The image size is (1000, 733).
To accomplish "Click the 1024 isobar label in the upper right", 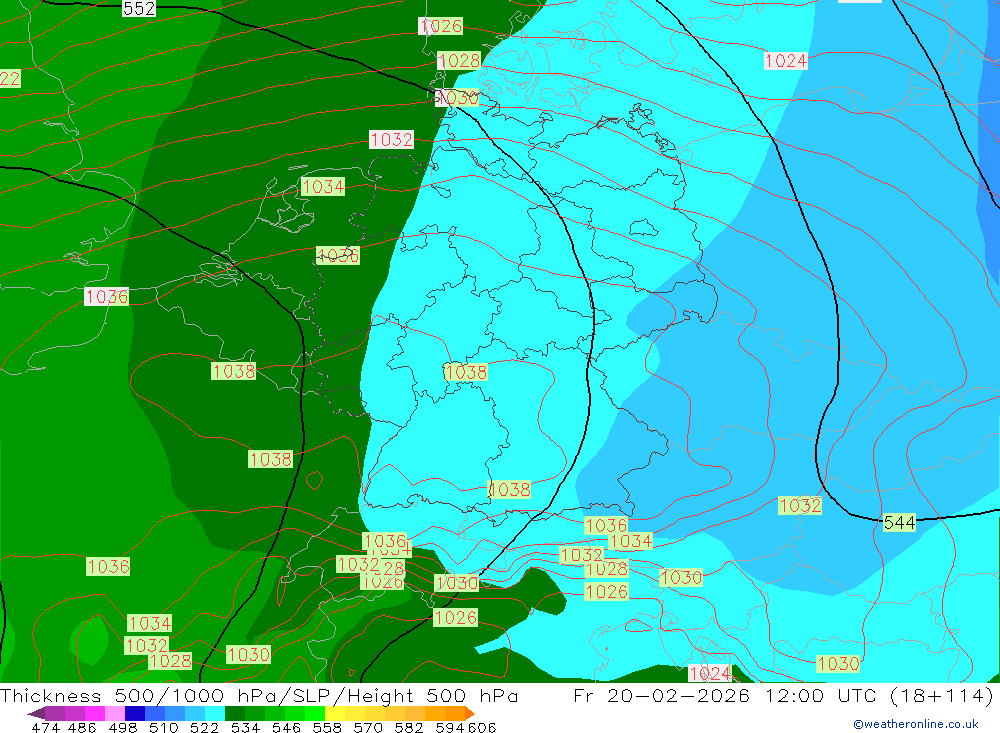I will coord(786,61).
